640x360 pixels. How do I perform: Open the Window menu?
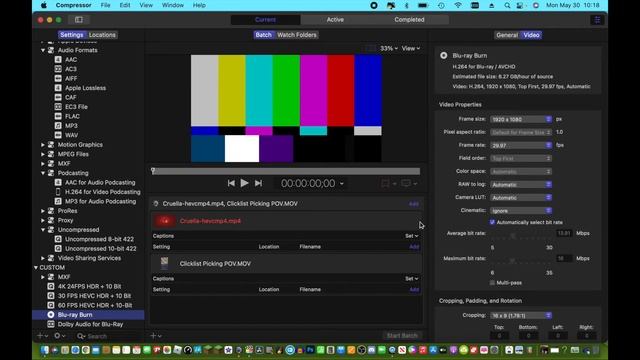pos(173,5)
